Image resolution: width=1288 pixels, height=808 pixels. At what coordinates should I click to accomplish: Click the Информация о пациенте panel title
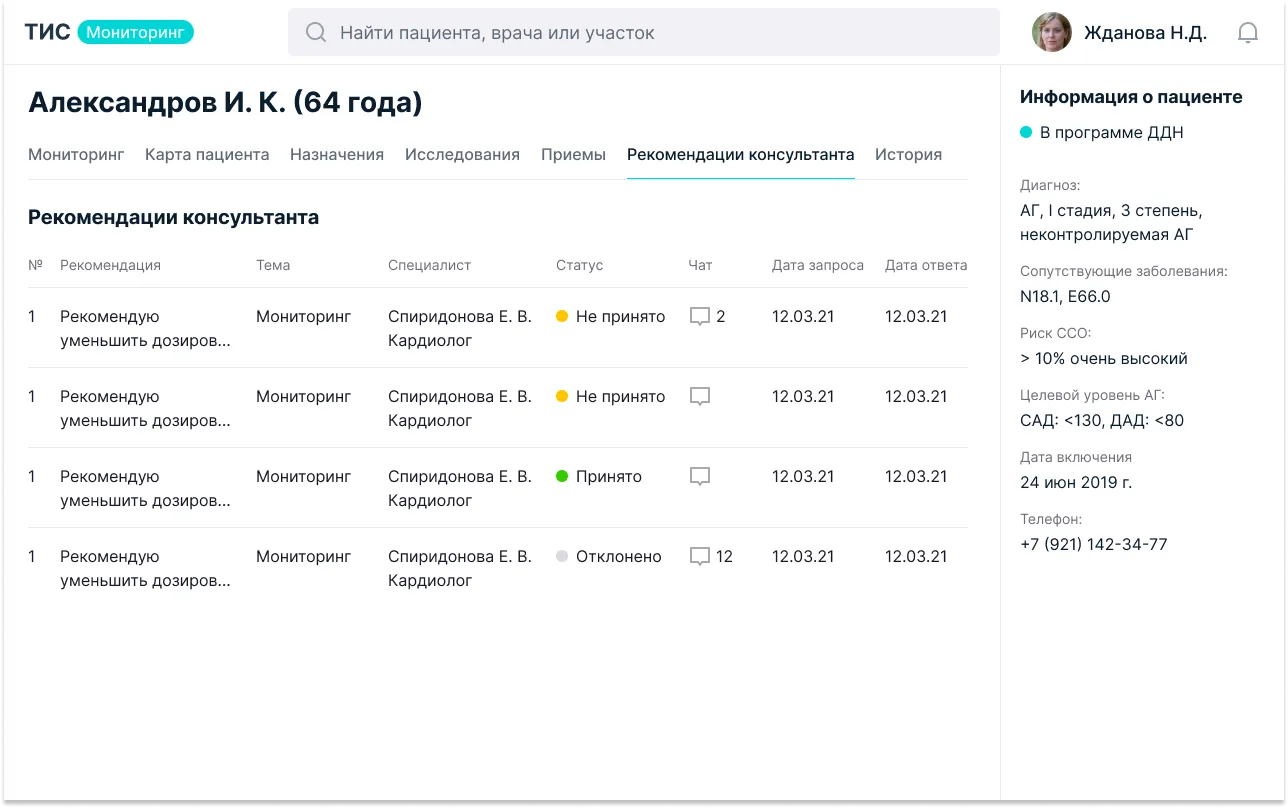pyautogui.click(x=1131, y=97)
